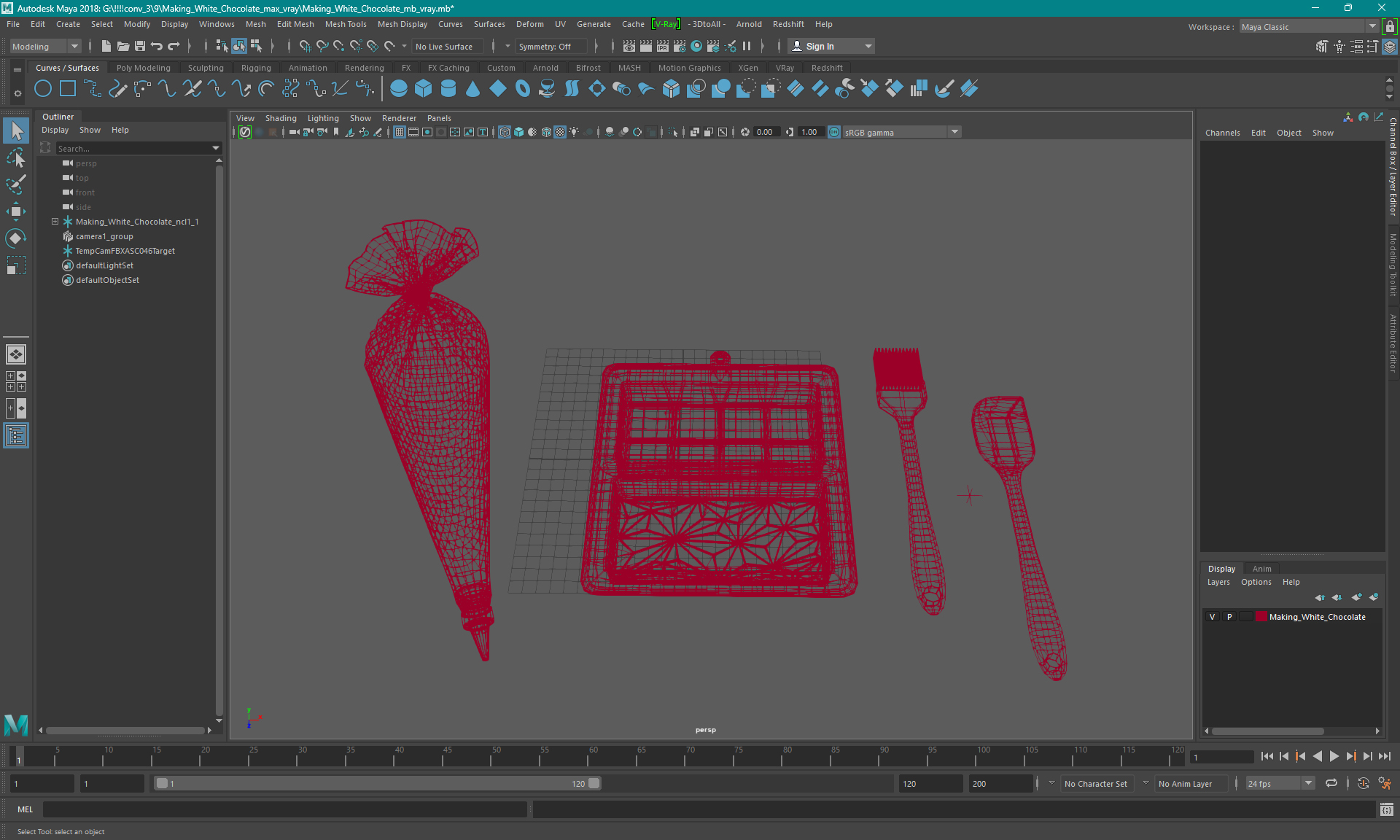Open the Sign In dropdown arrow
Viewport: 1400px width, 840px height.
tap(868, 46)
